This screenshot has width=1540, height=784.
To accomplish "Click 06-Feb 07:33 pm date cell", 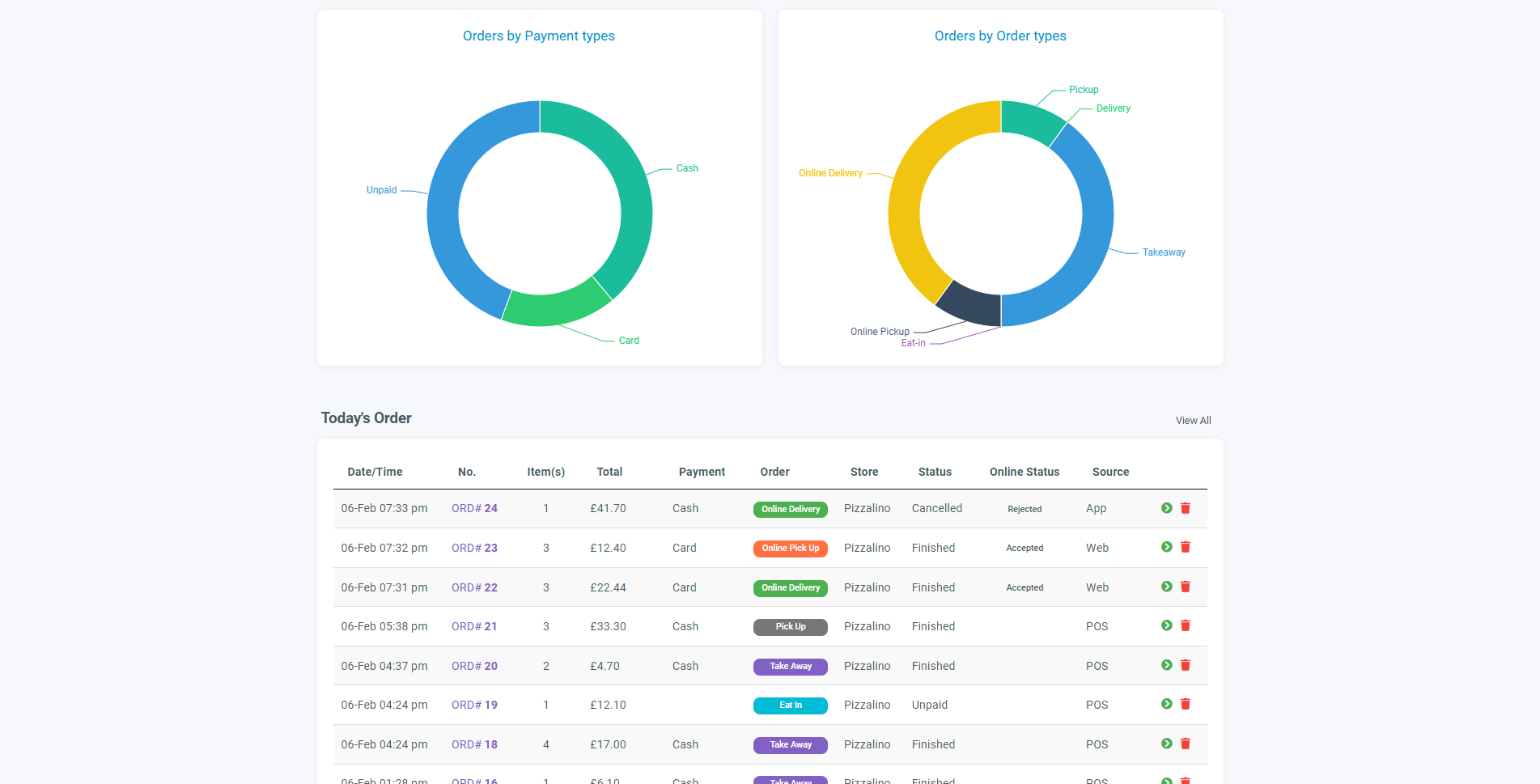I will [x=384, y=508].
